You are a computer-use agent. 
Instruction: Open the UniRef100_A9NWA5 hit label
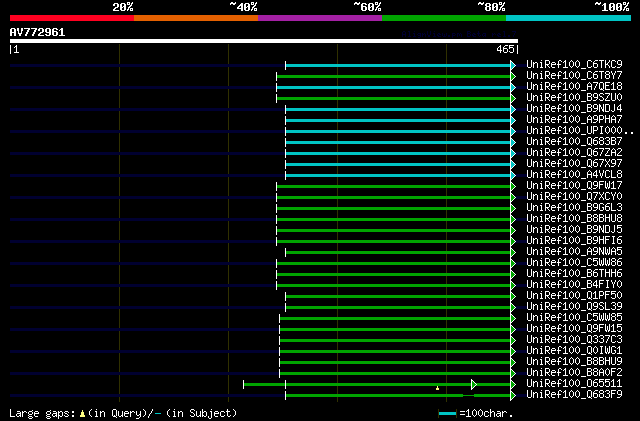pyautogui.click(x=574, y=252)
